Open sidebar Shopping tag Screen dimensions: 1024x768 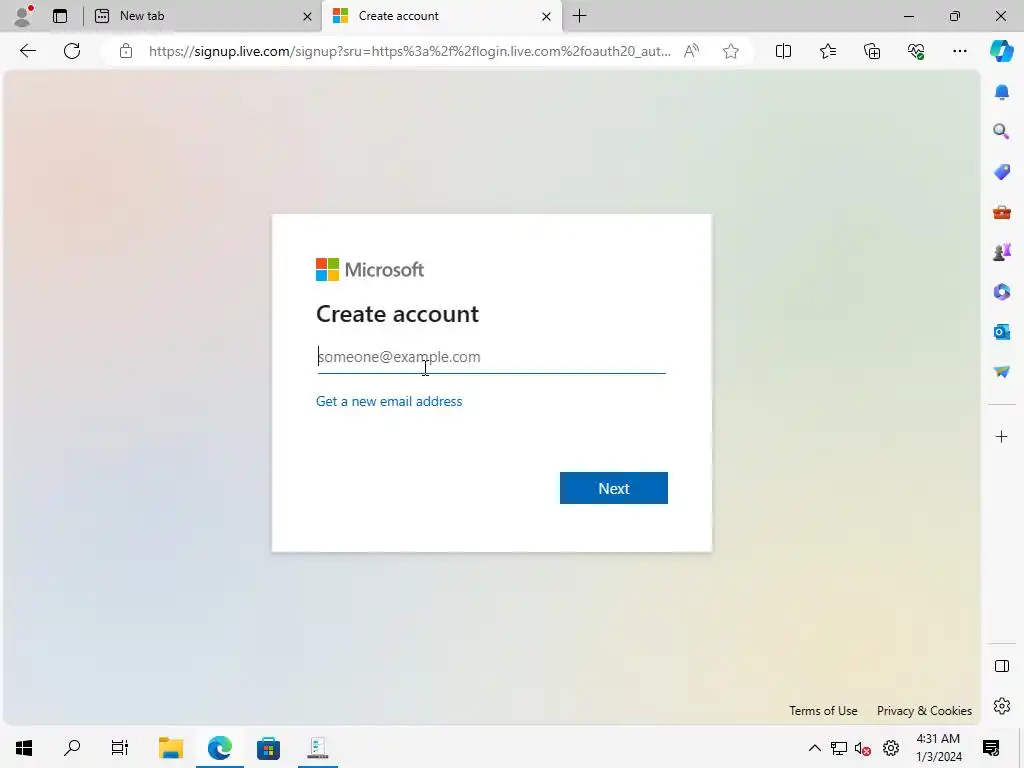[1002, 172]
